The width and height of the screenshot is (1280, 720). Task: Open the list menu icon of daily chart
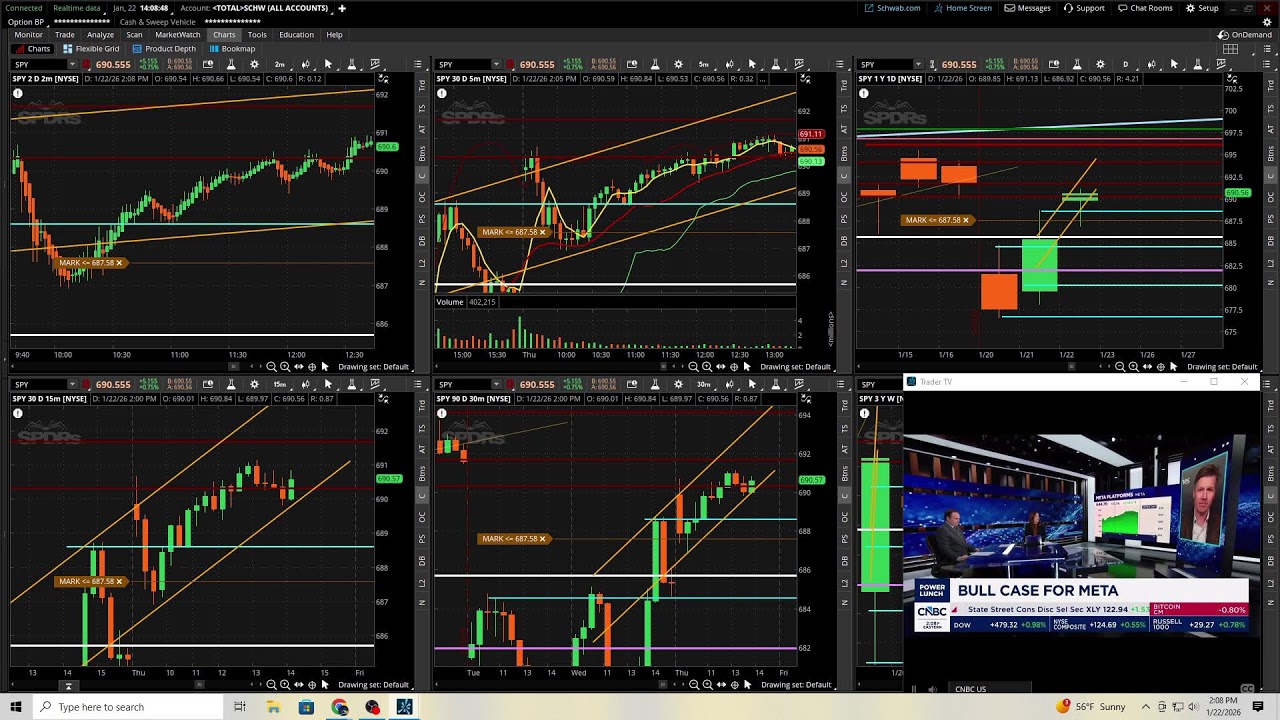pyautogui.click(x=1266, y=64)
